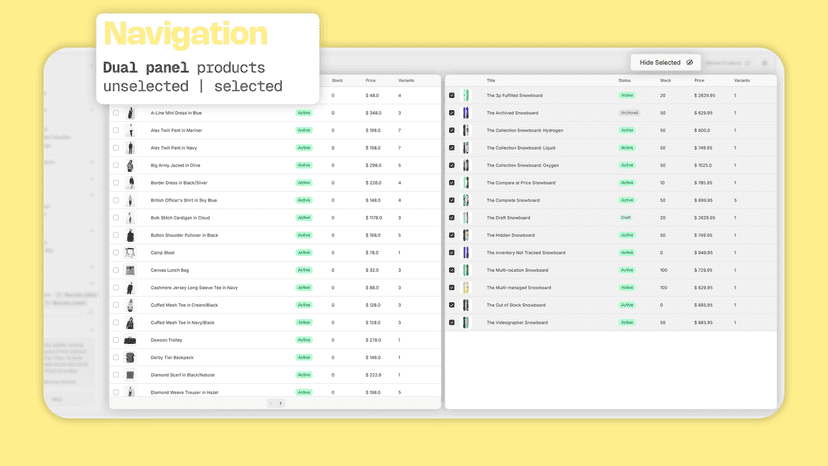This screenshot has height=466, width=828.
Task: Click 'Cuffed Mesh Tee in Cream/Black' title
Action: point(184,305)
